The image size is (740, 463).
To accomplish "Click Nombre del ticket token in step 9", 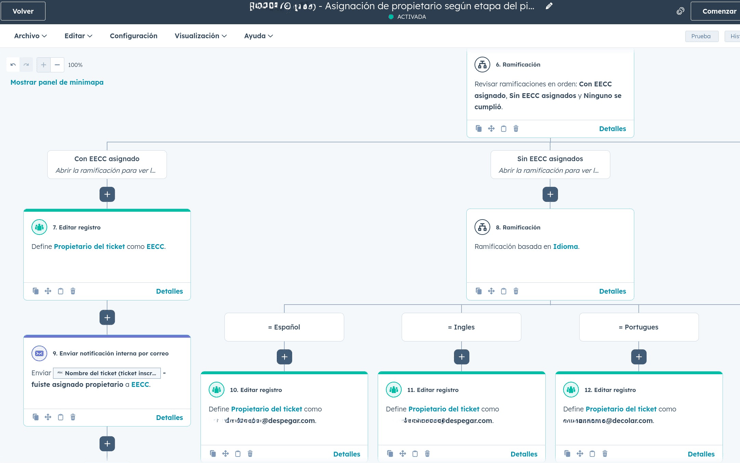I will coord(107,373).
